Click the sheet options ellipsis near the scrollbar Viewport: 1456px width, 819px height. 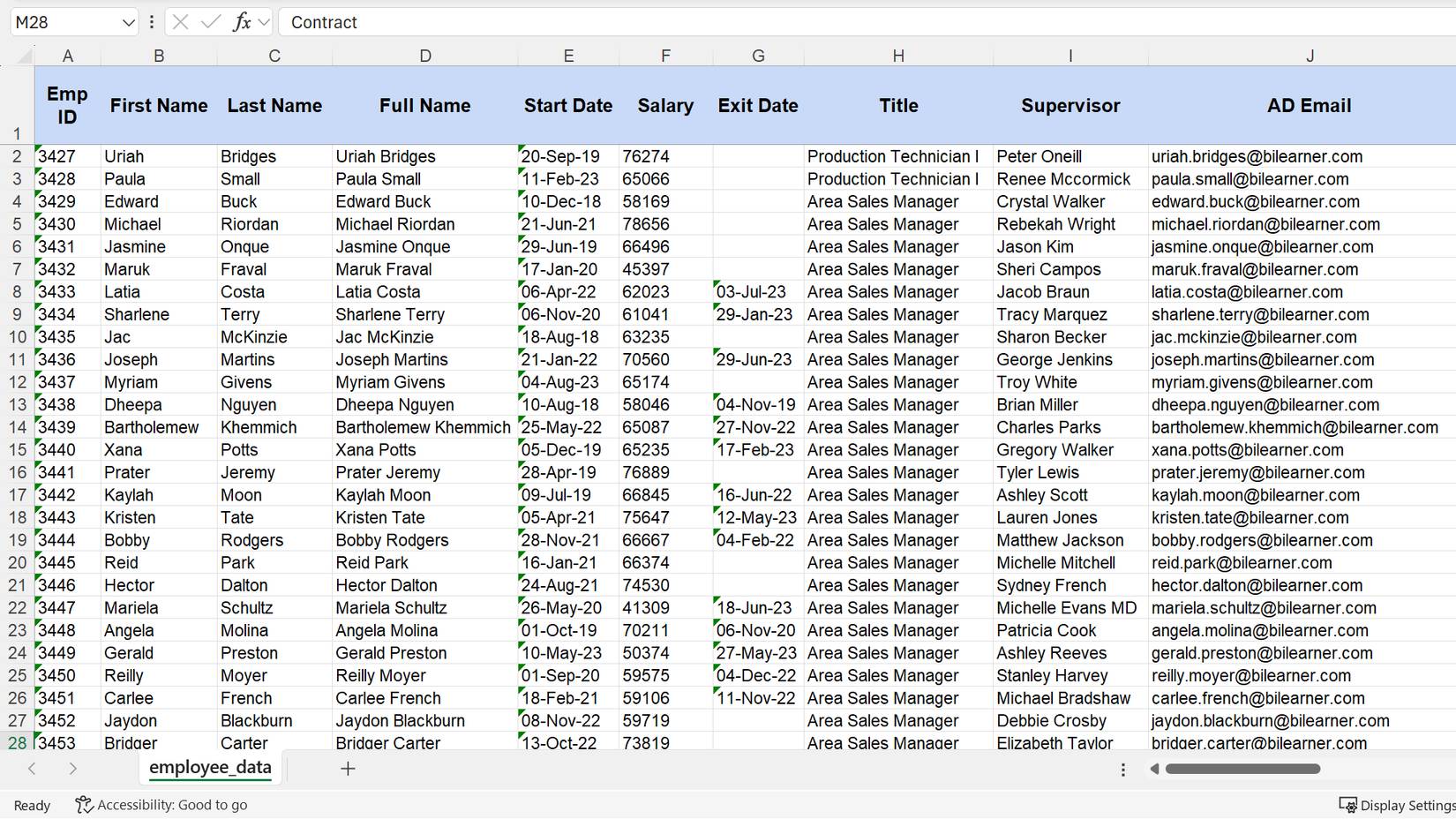pyautogui.click(x=1122, y=769)
